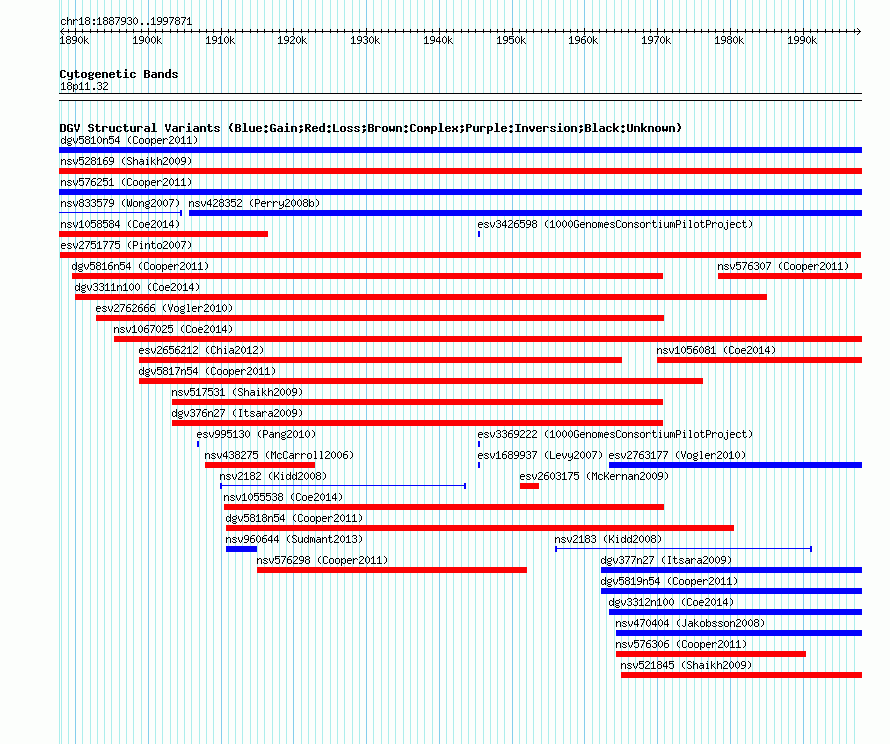Click dgv376n27 (Itsara2009) label
The image size is (890, 744).
pos(237,413)
